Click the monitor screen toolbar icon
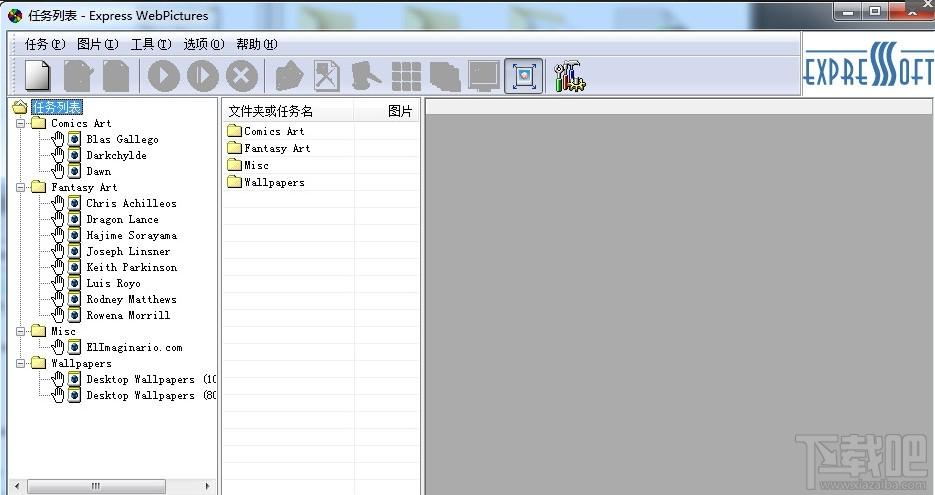Viewport: 935px width, 495px height. click(484, 76)
